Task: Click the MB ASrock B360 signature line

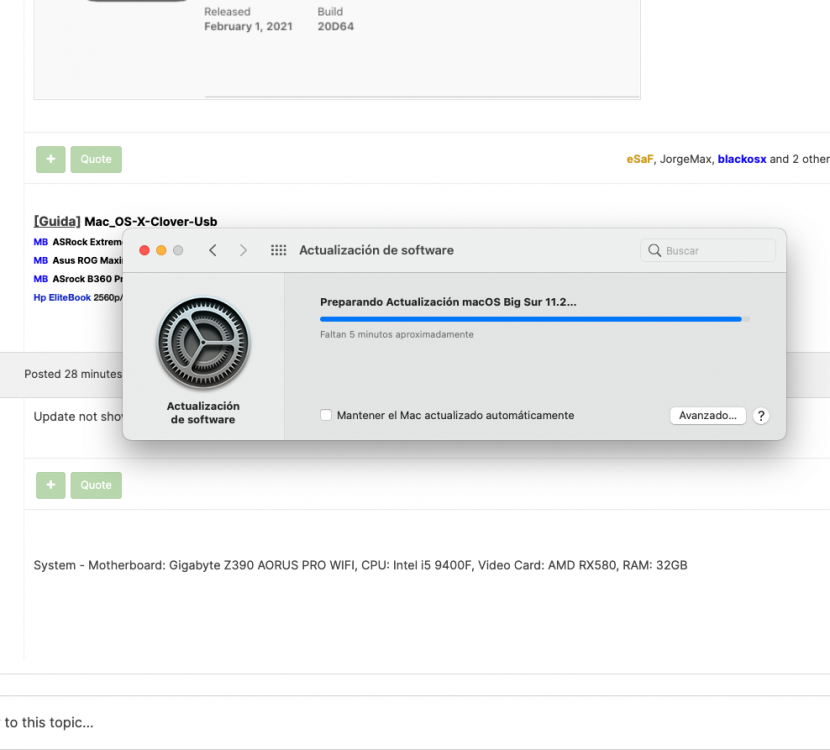Action: pos(78,279)
